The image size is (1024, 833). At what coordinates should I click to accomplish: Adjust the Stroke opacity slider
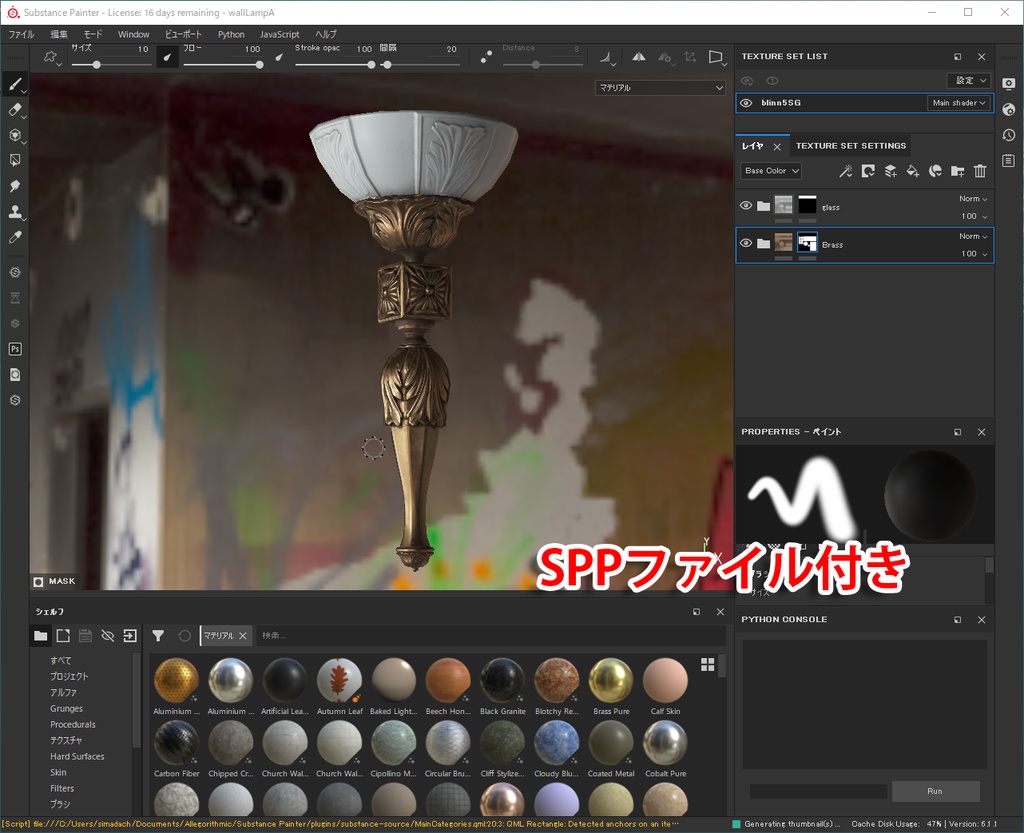coord(335,65)
